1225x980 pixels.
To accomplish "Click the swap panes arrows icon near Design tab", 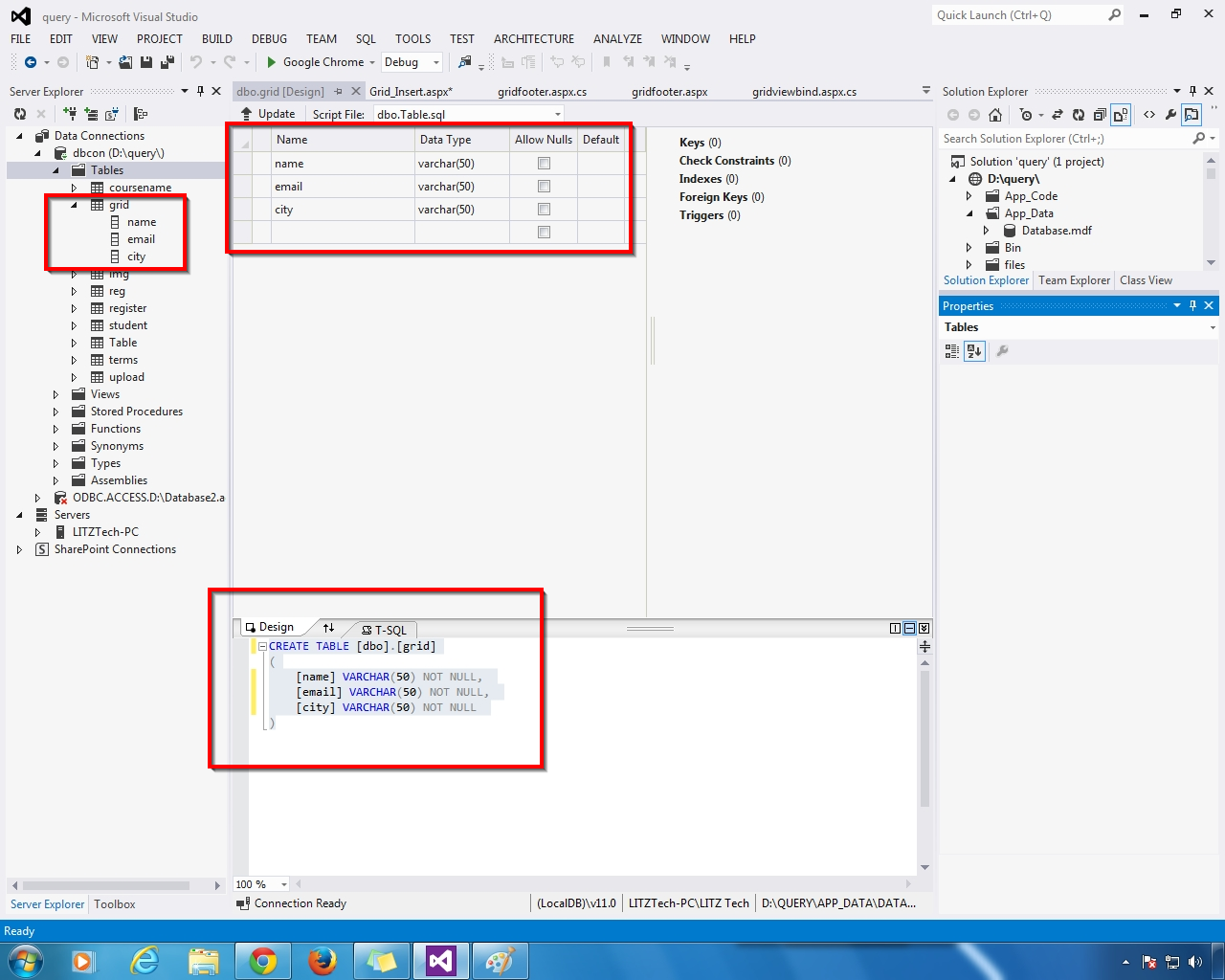I will (328, 628).
